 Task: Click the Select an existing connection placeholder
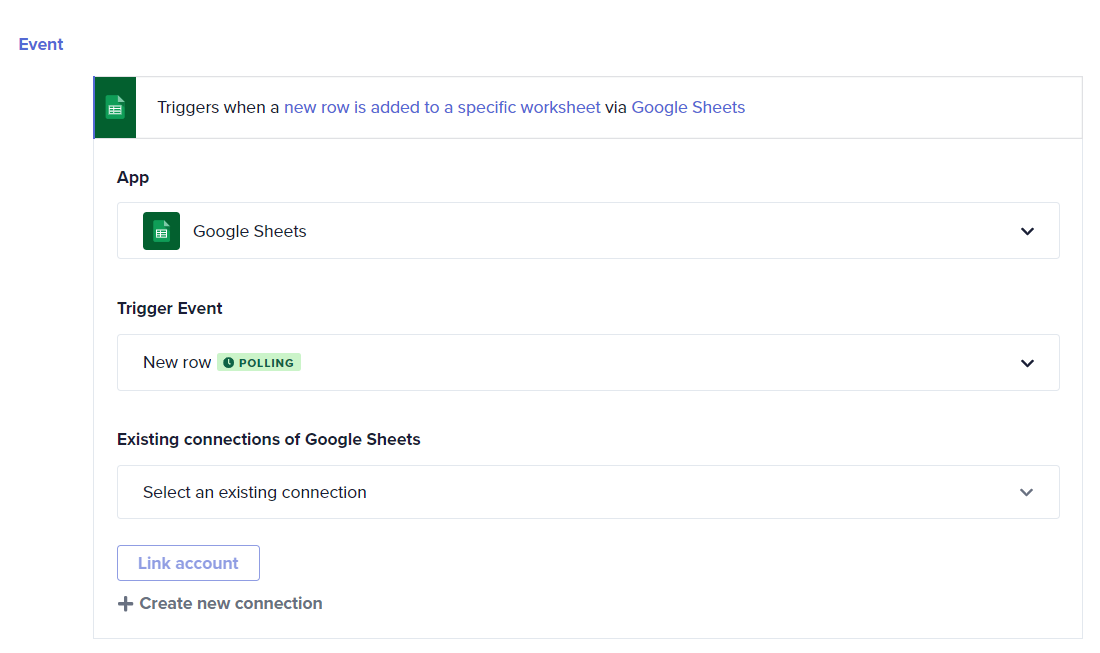click(x=255, y=492)
